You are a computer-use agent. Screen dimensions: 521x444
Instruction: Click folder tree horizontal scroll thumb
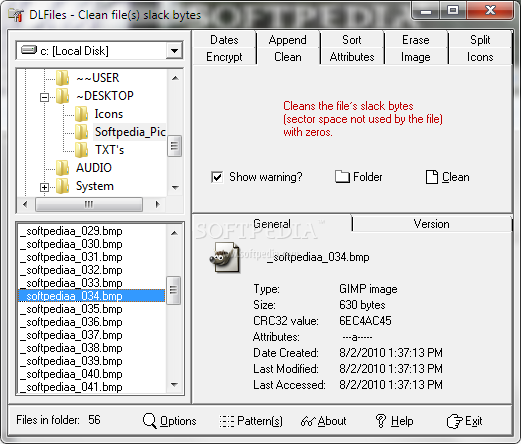click(x=89, y=204)
